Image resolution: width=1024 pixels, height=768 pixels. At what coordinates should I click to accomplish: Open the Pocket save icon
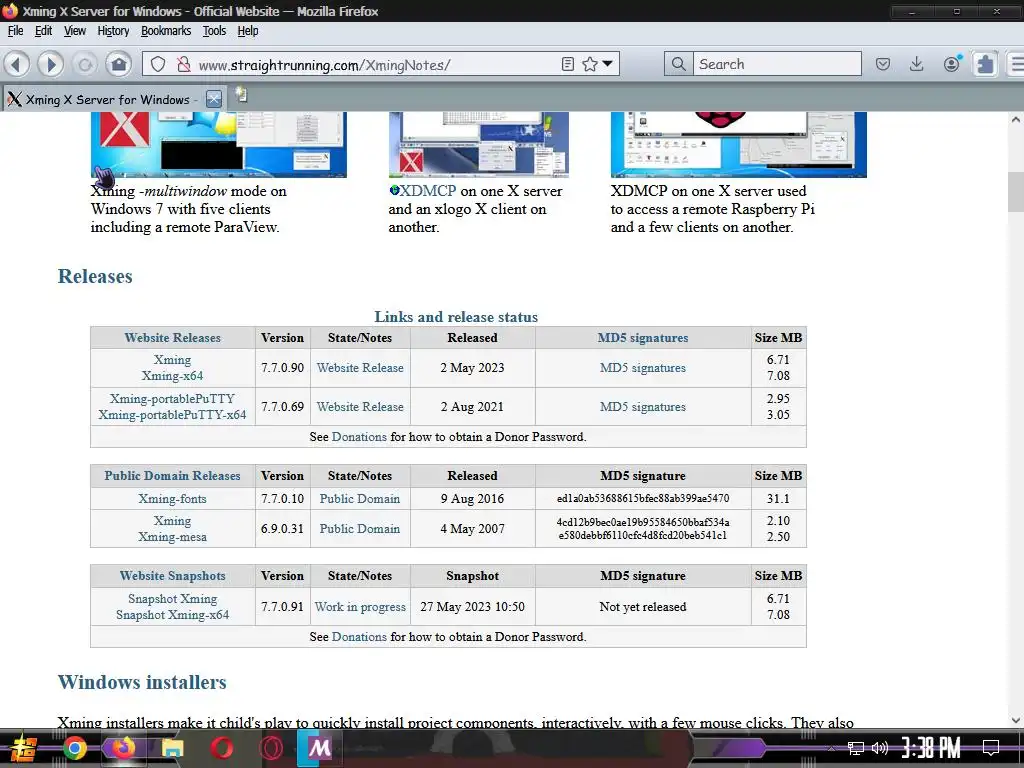(x=883, y=64)
